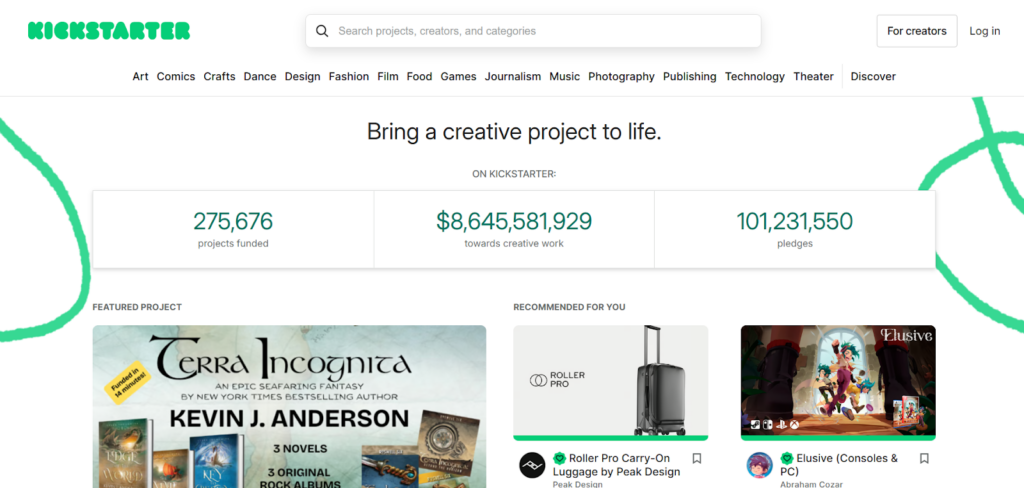Viewport: 1024px width, 488px height.
Task: Click the search magnifier icon
Action: (x=322, y=31)
